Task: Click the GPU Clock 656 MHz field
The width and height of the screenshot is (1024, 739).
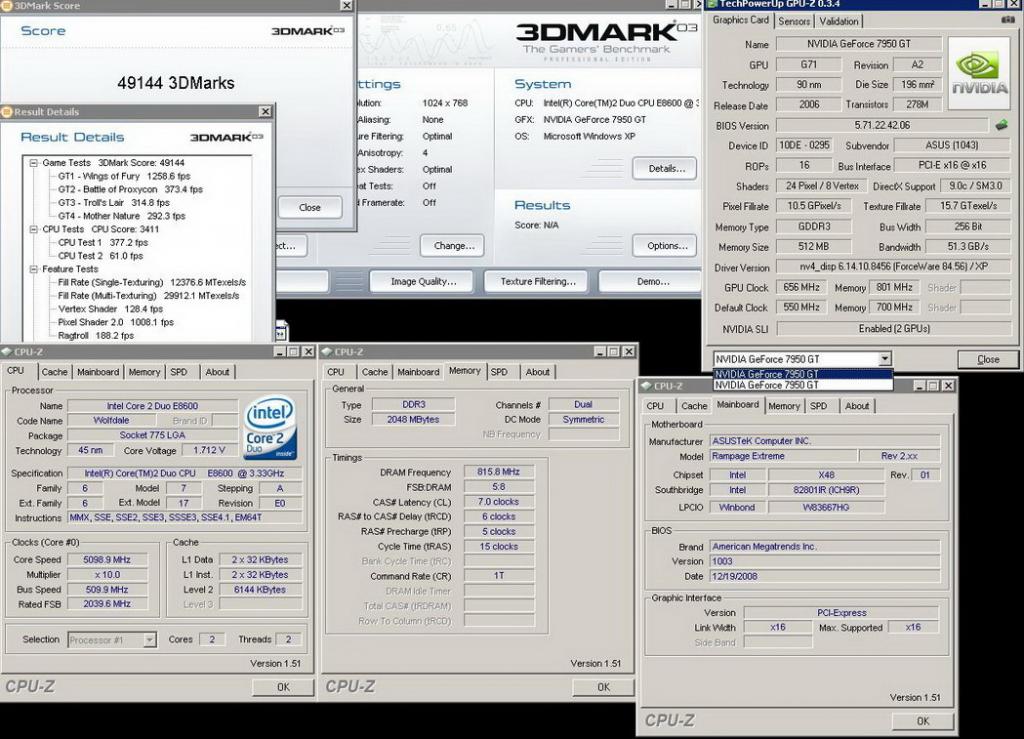Action: (801, 287)
